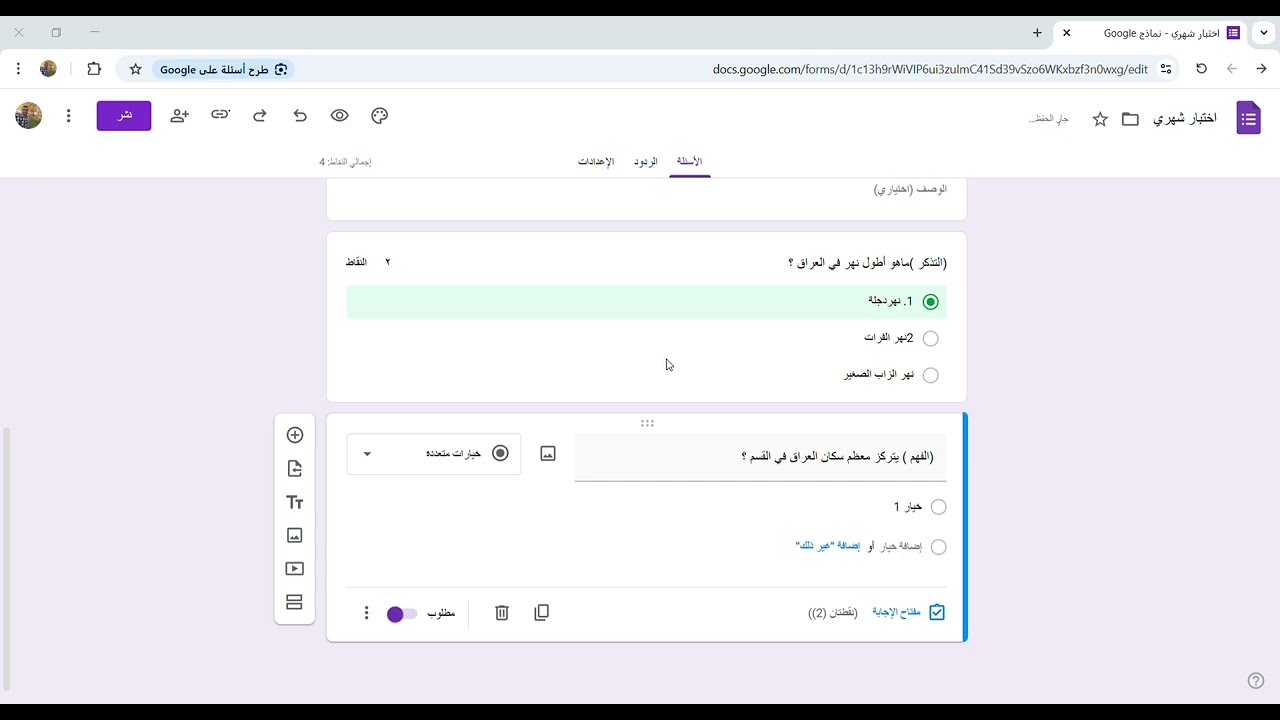Viewport: 1280px width, 720px height.
Task: Import questions from side toolbar
Action: [x=294, y=469]
